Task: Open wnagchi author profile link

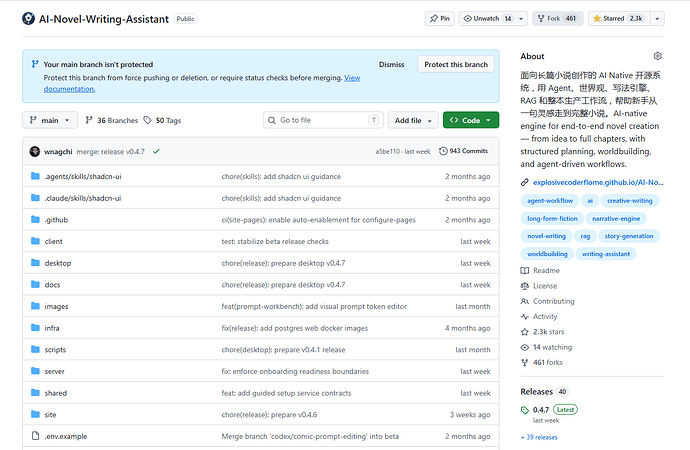Action: (58, 151)
